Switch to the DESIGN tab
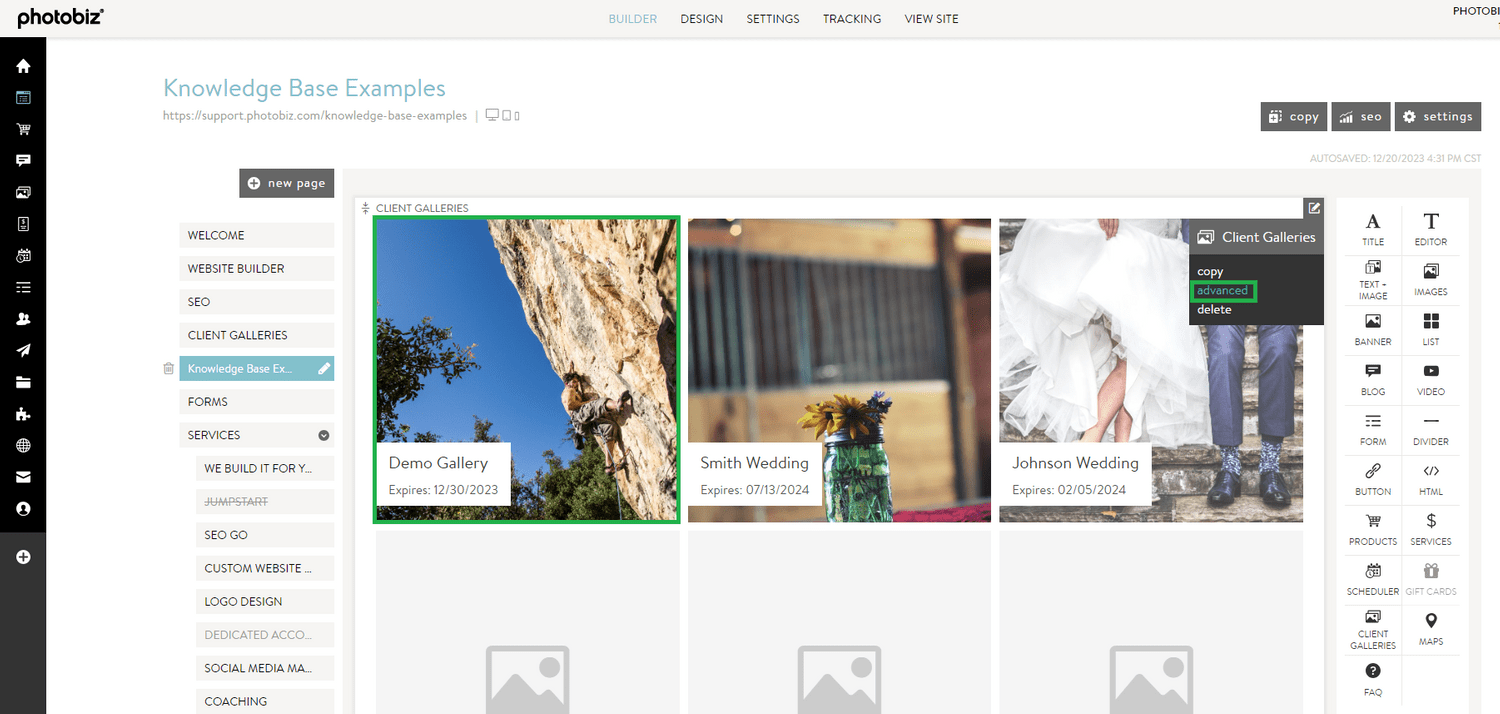The height and width of the screenshot is (714, 1500). (x=701, y=18)
